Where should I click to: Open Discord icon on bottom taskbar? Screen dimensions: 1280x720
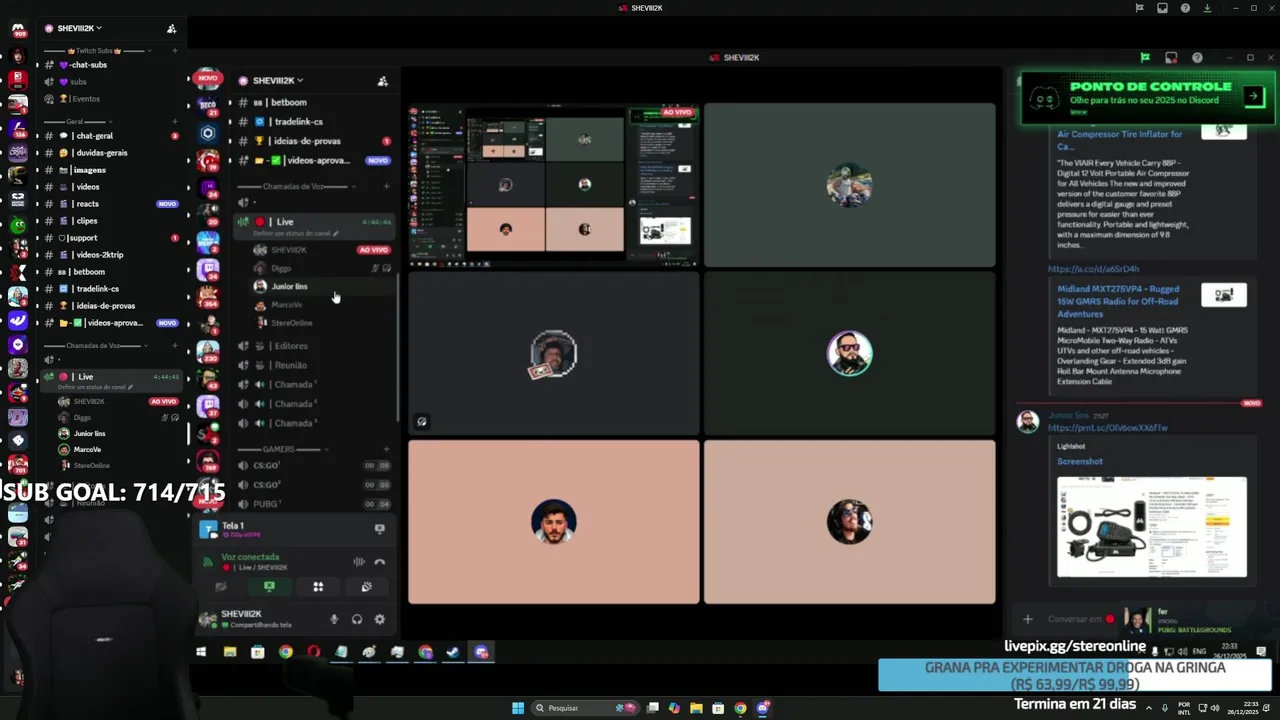click(x=764, y=708)
